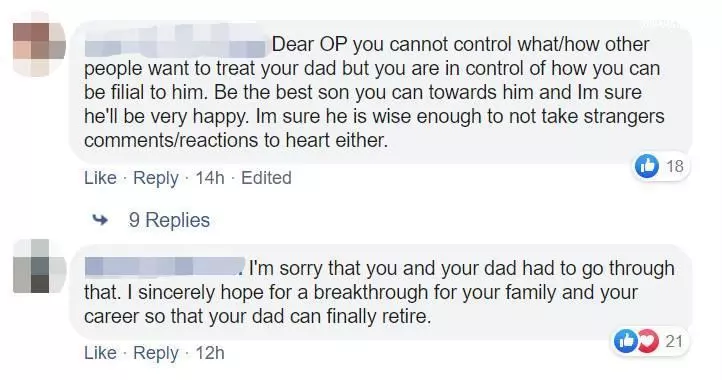Click the 'sincerely hope for a breakthrough' comment bubble
Viewport: 722px width, 380px height.
(381, 292)
